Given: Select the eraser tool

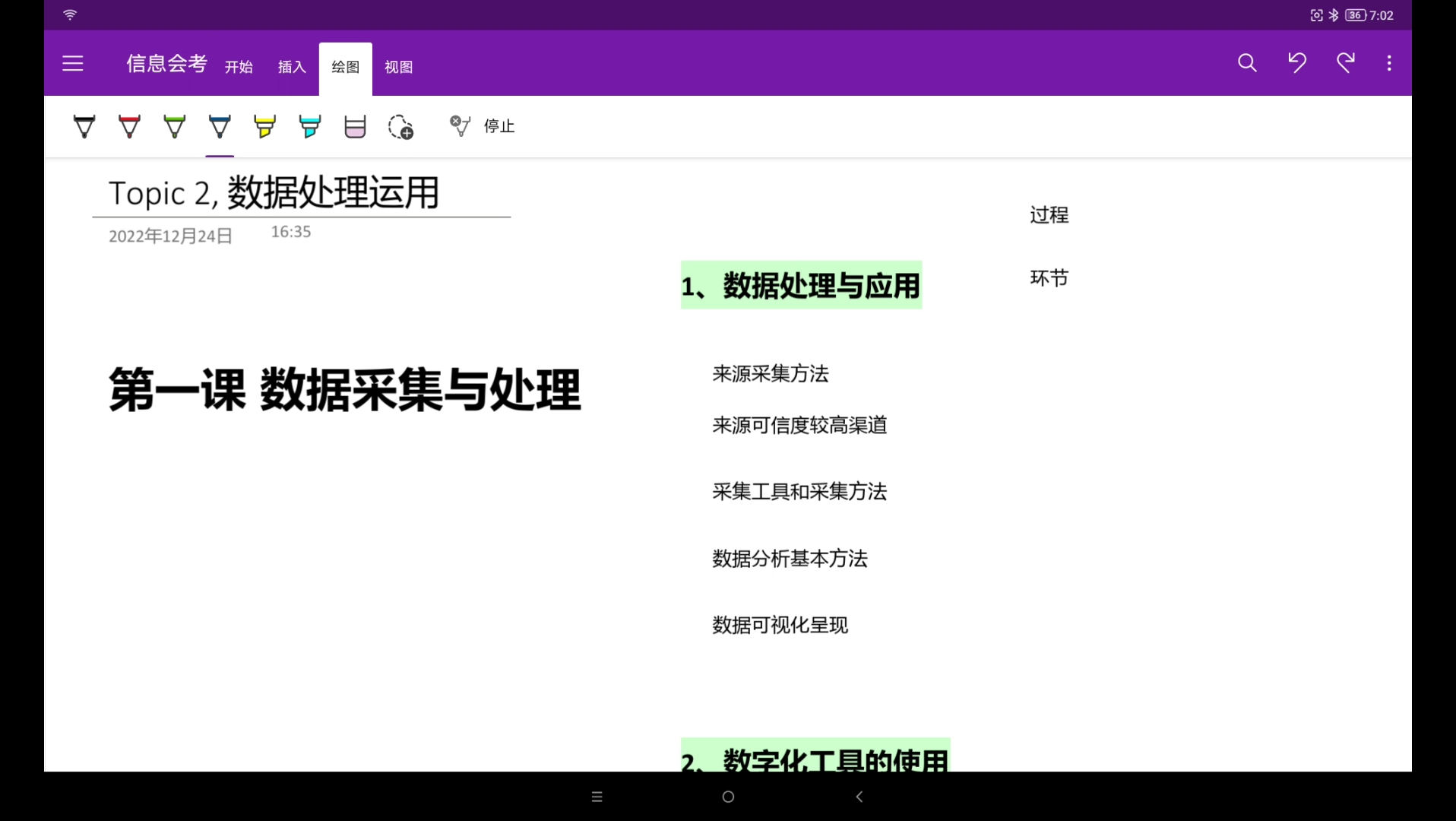Looking at the screenshot, I should 355,126.
